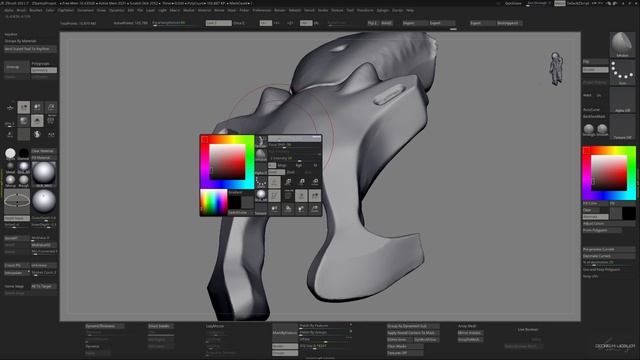Click the material sphere icon in the popup palette
The image size is (640, 360).
click(x=261, y=196)
